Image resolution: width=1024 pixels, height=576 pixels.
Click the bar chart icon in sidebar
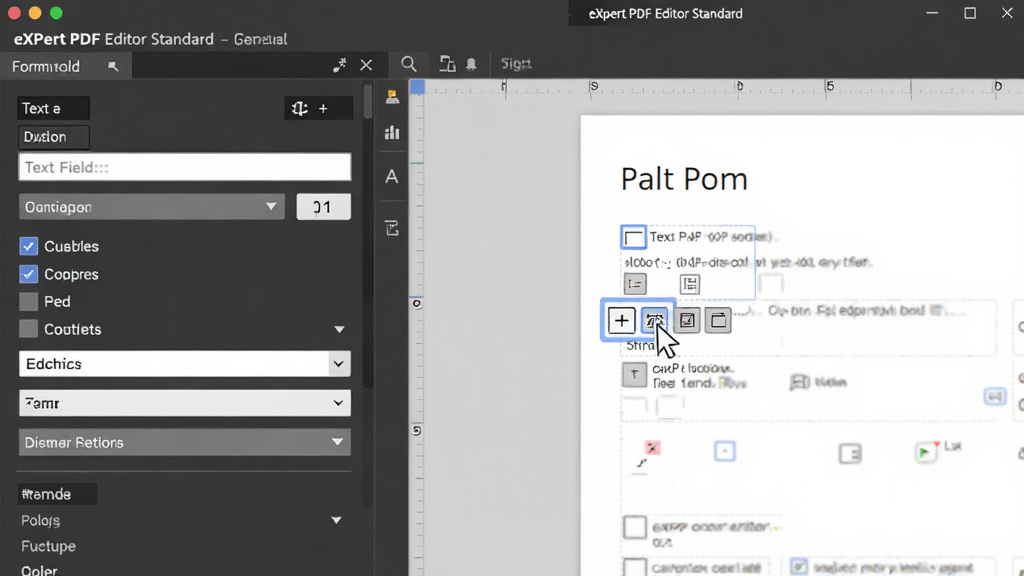coord(392,133)
